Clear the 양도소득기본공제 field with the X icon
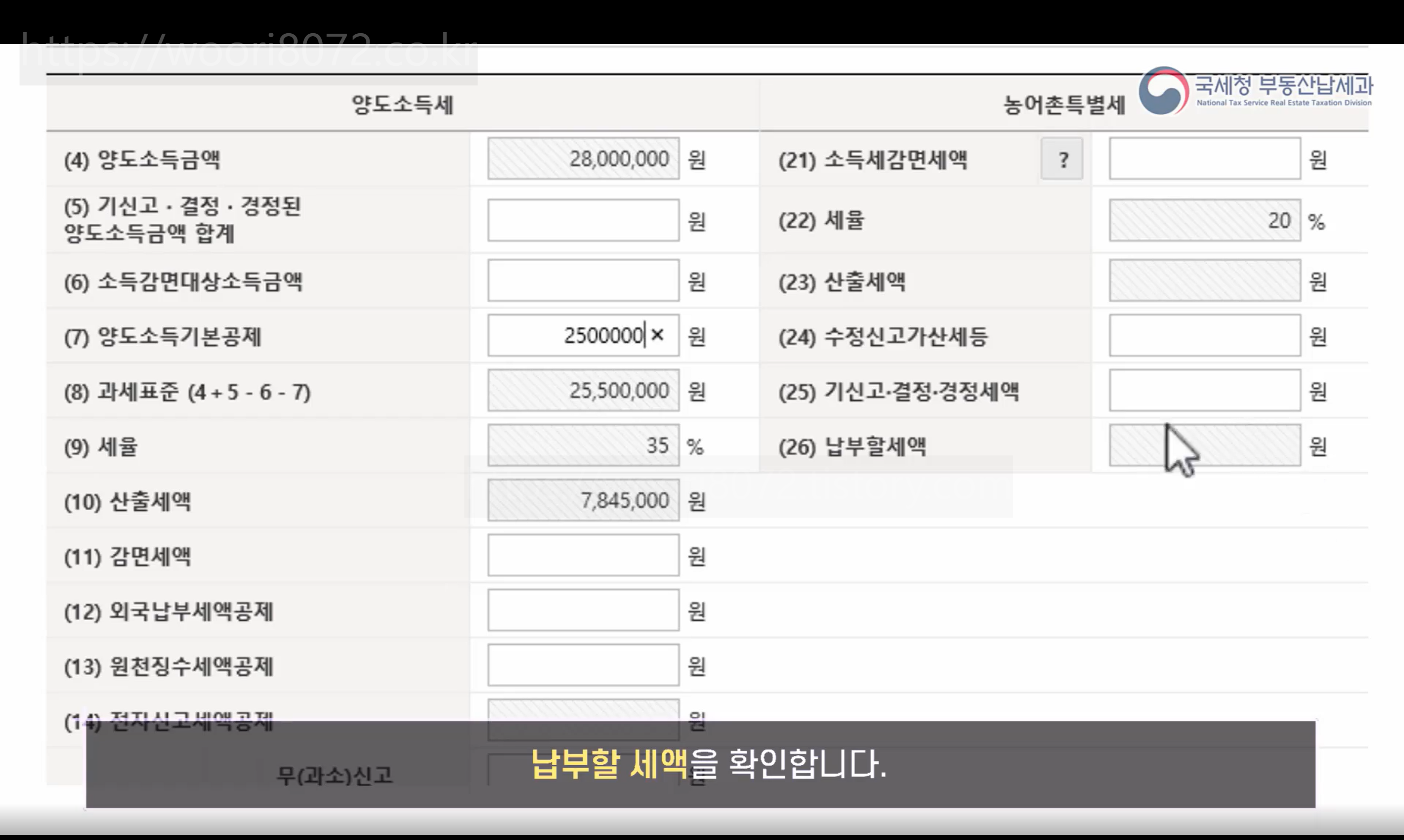Image resolution: width=1404 pixels, height=840 pixels. point(657,335)
